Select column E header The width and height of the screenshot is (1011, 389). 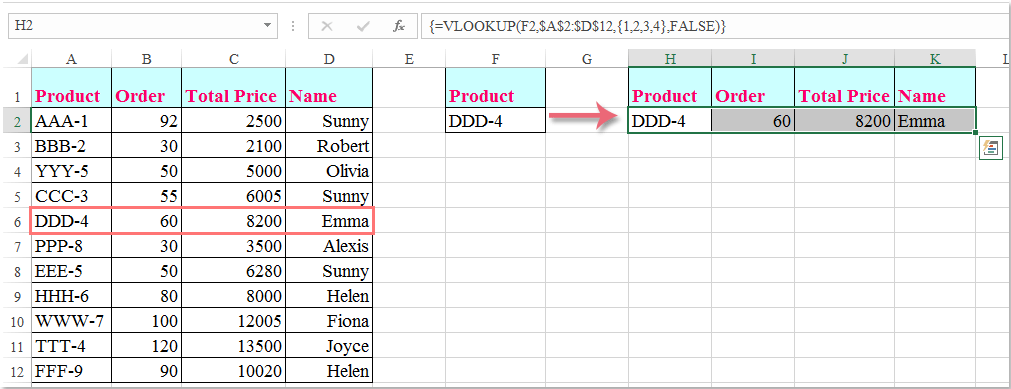tap(408, 59)
